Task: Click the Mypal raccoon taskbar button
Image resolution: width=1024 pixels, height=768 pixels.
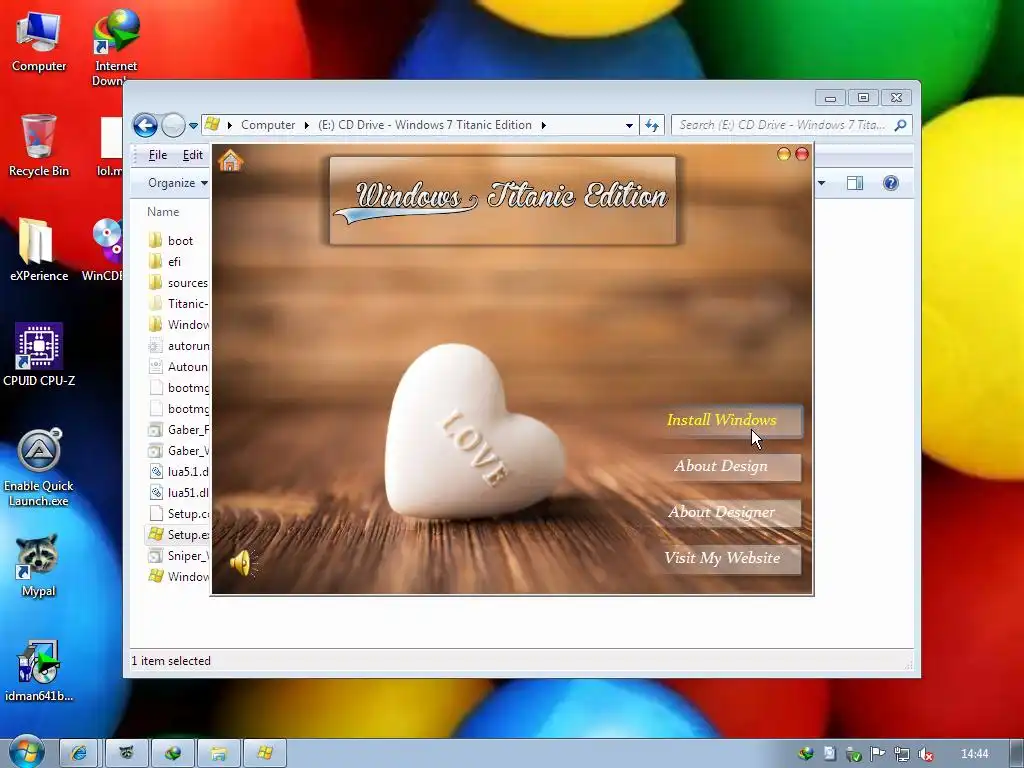Action: [125, 754]
